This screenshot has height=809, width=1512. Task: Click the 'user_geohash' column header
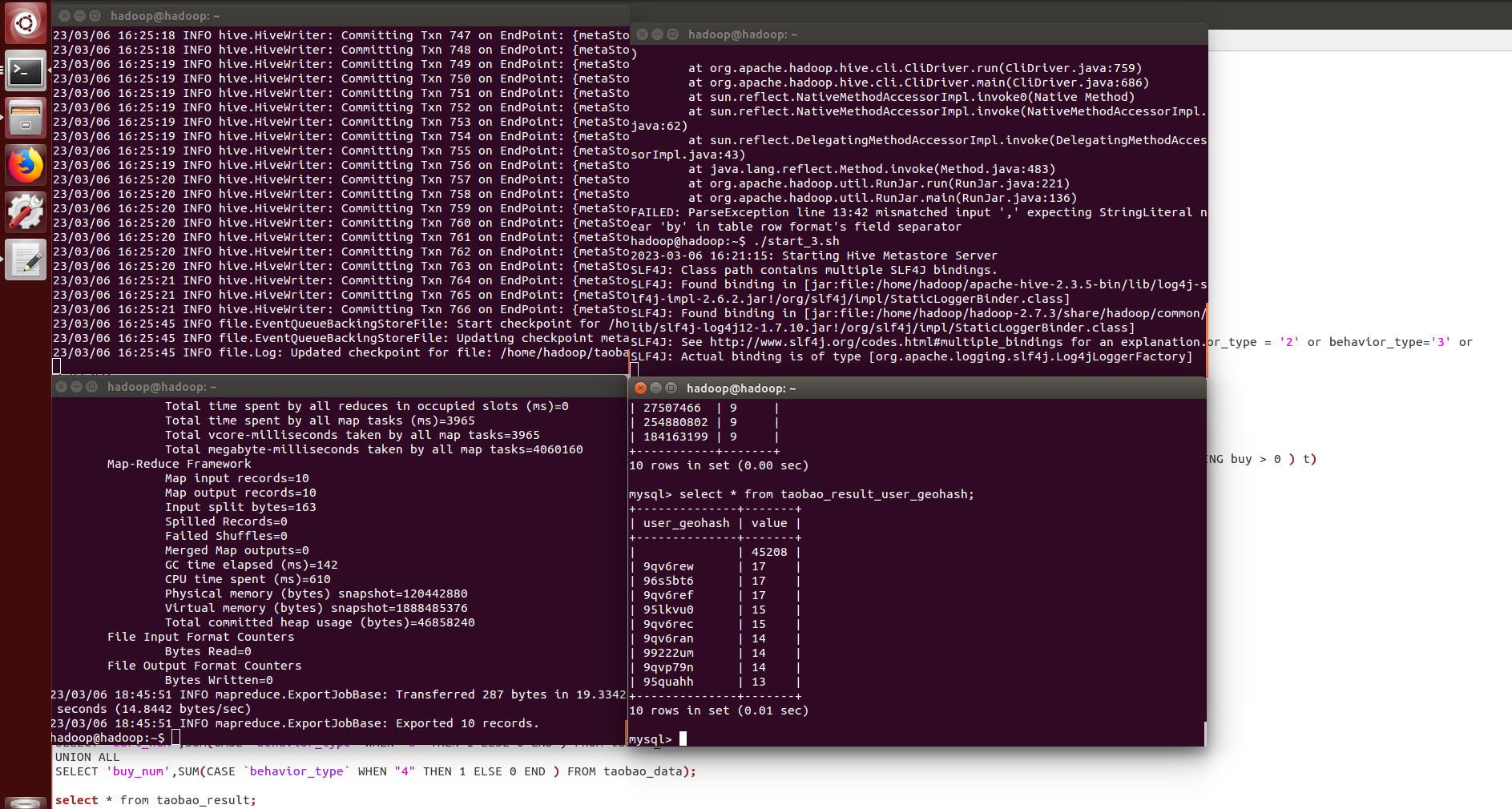coord(686,523)
